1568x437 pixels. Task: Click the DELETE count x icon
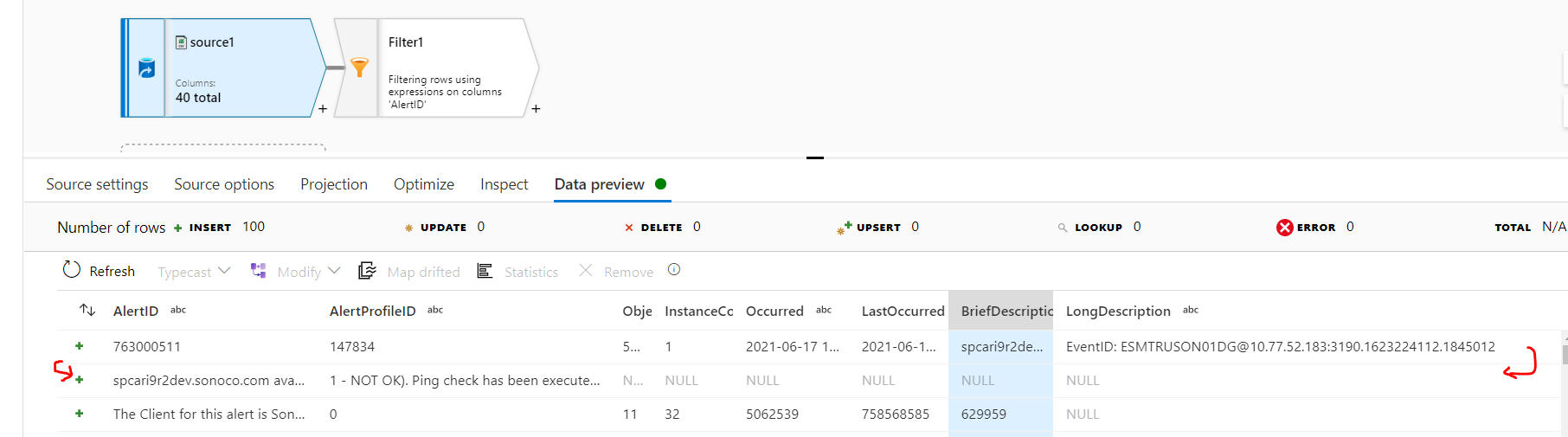click(629, 228)
